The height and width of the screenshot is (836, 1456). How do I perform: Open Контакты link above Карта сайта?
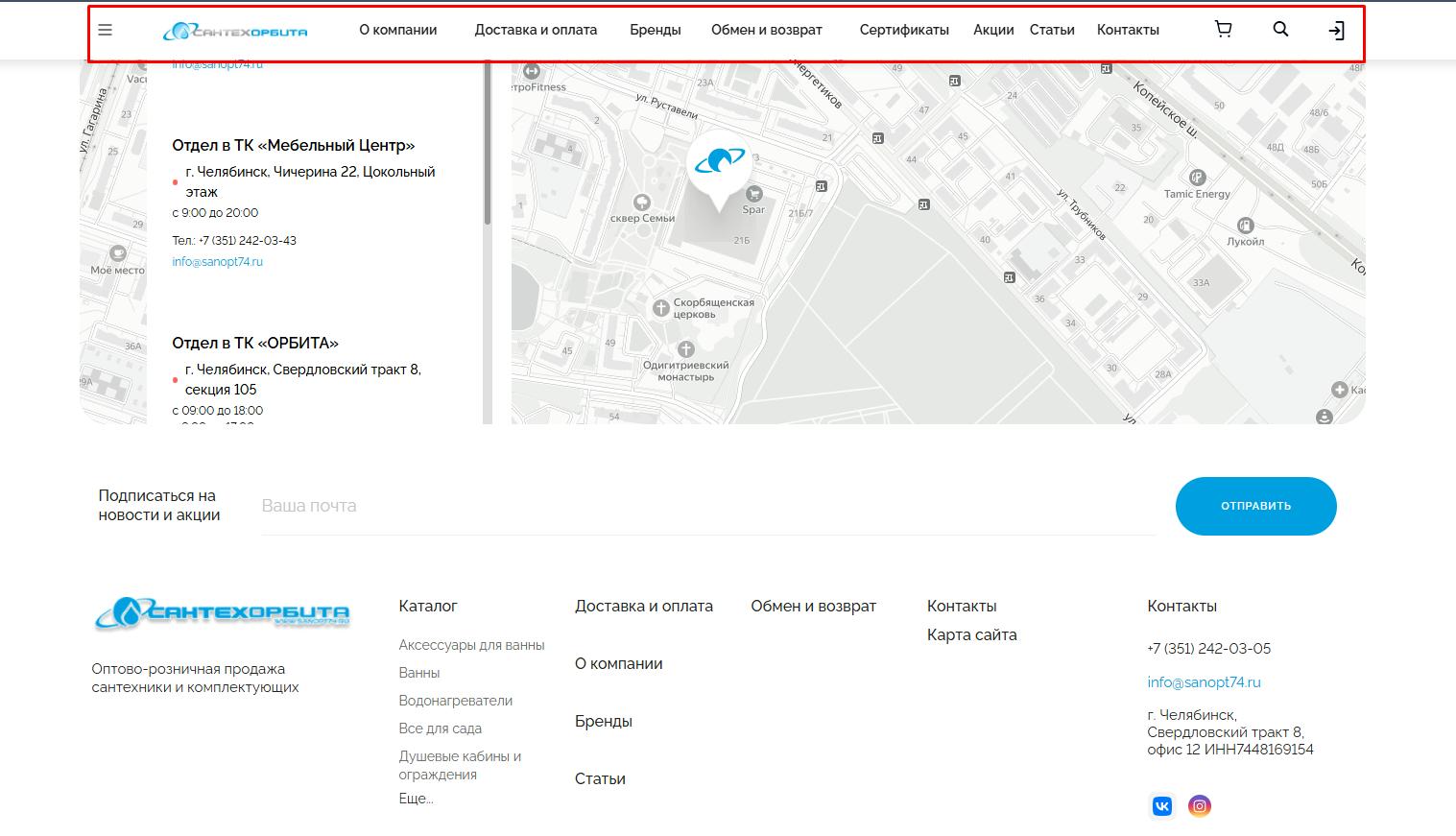962,607
